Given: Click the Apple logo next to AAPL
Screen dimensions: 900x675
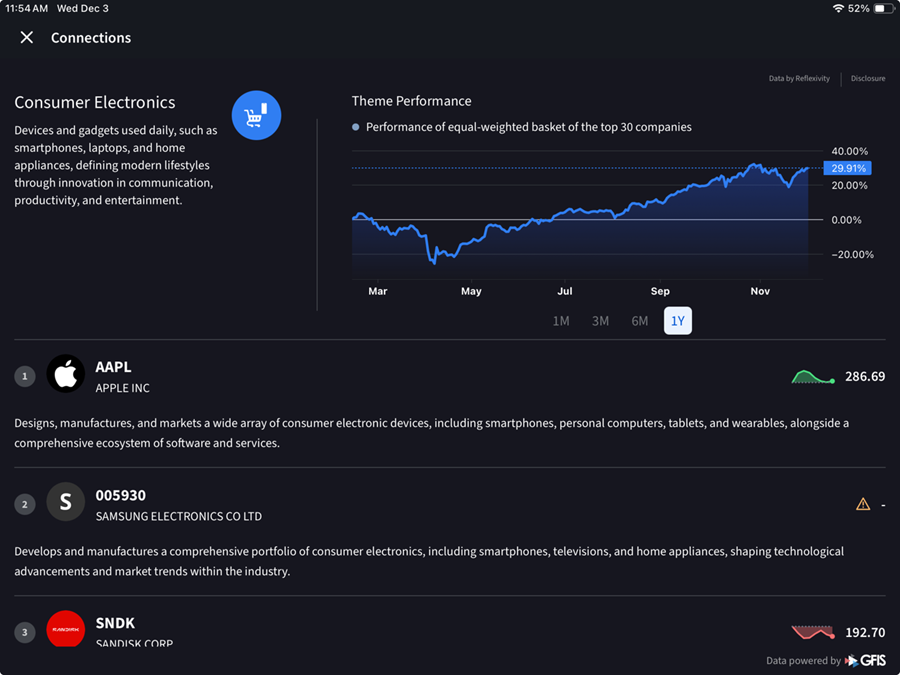Looking at the screenshot, I should tap(65, 375).
